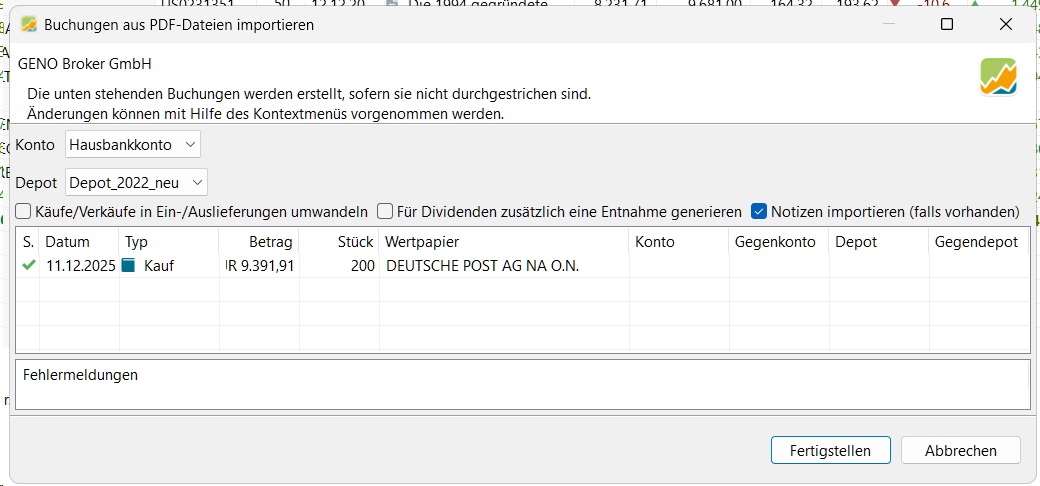Screen dimensions: 1040x486
Task: Click the Gegendepot column header
Action: (x=975, y=242)
